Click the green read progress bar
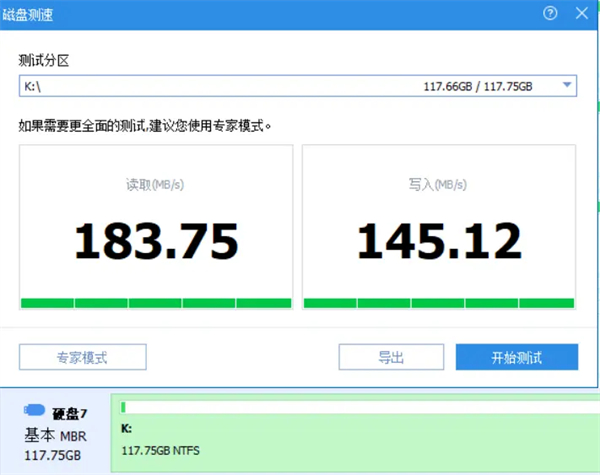The width and height of the screenshot is (600, 475). [156, 303]
